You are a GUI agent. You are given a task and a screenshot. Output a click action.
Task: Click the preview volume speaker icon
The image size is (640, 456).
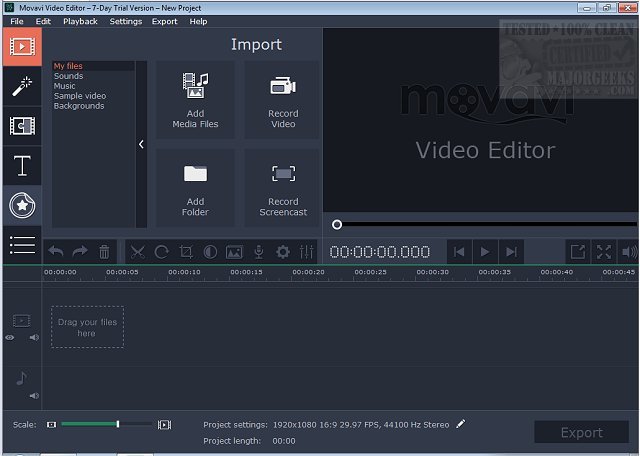coord(629,252)
